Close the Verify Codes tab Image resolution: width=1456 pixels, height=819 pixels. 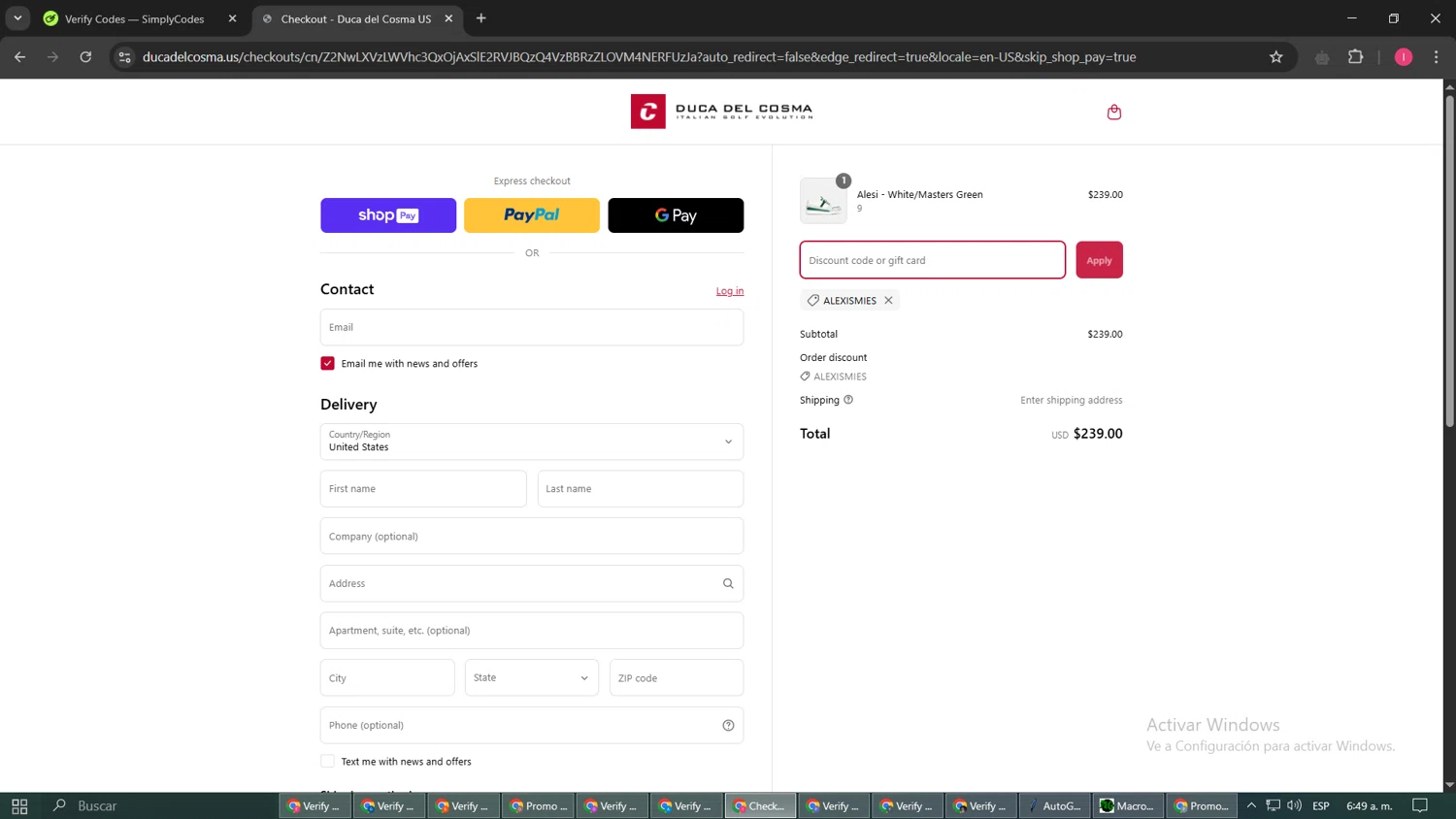click(232, 18)
